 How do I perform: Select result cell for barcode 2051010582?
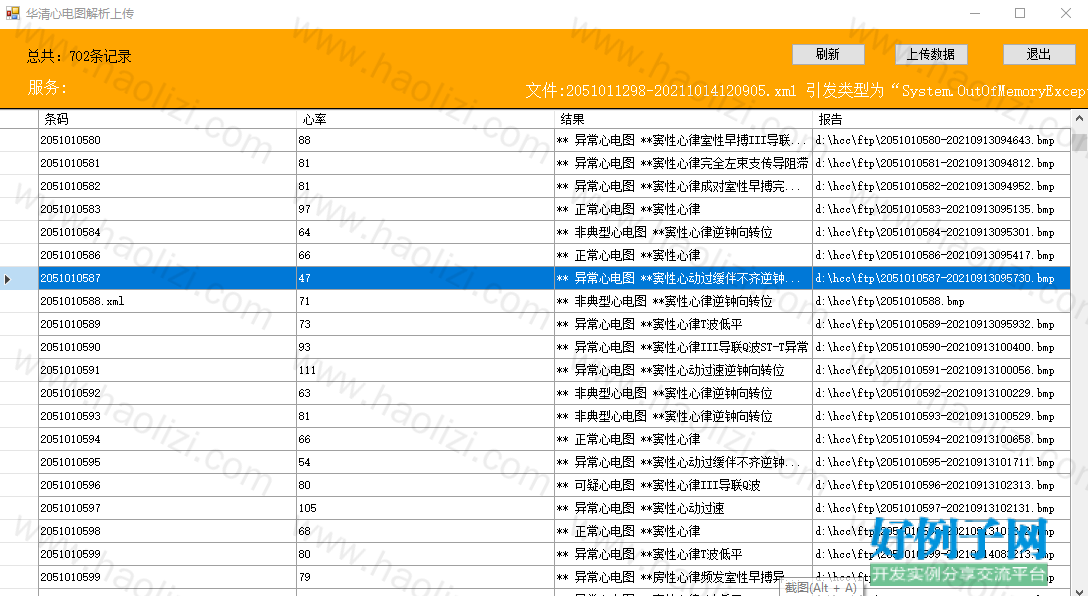pos(683,186)
